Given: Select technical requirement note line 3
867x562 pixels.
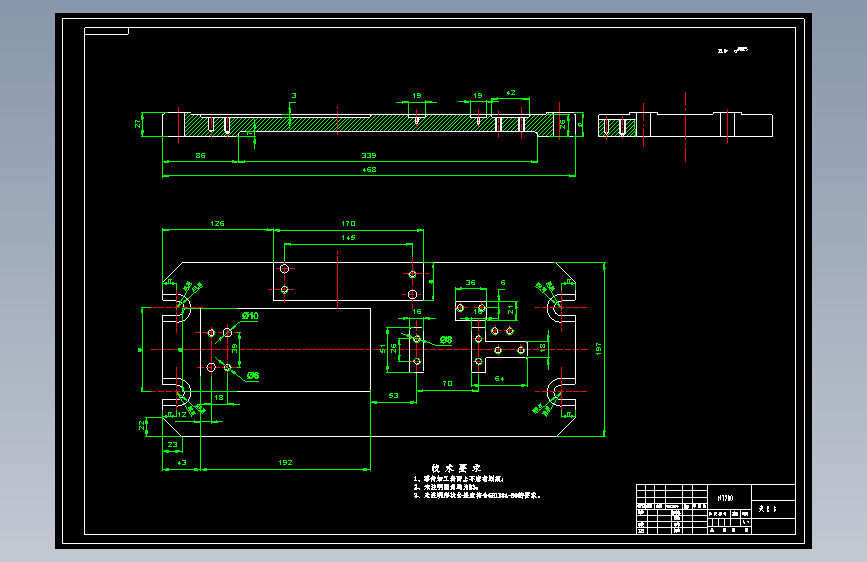Looking at the screenshot, I should tap(477, 496).
